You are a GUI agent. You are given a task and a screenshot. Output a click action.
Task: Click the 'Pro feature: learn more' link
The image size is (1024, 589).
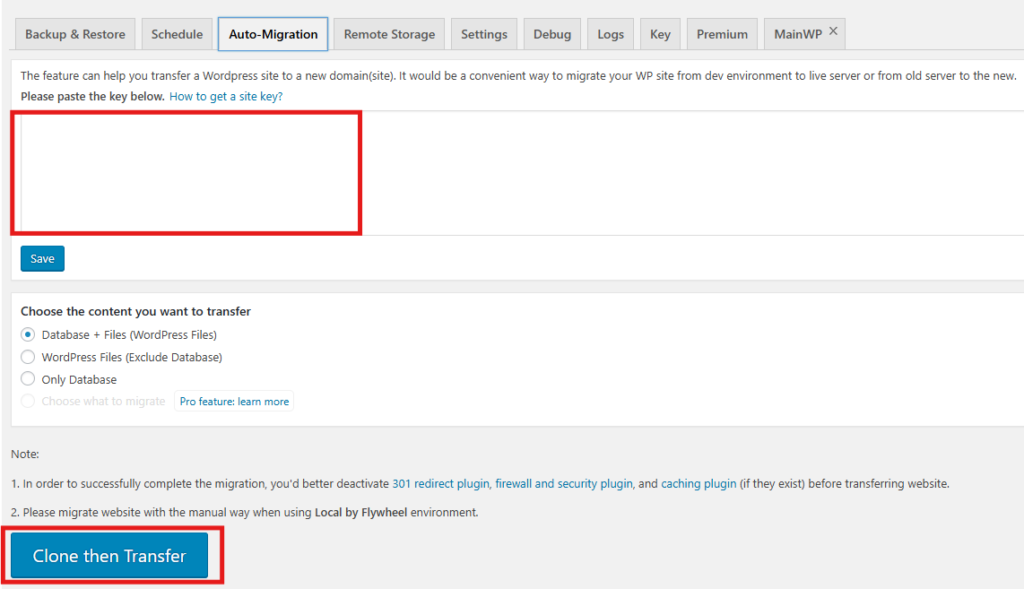tap(234, 402)
